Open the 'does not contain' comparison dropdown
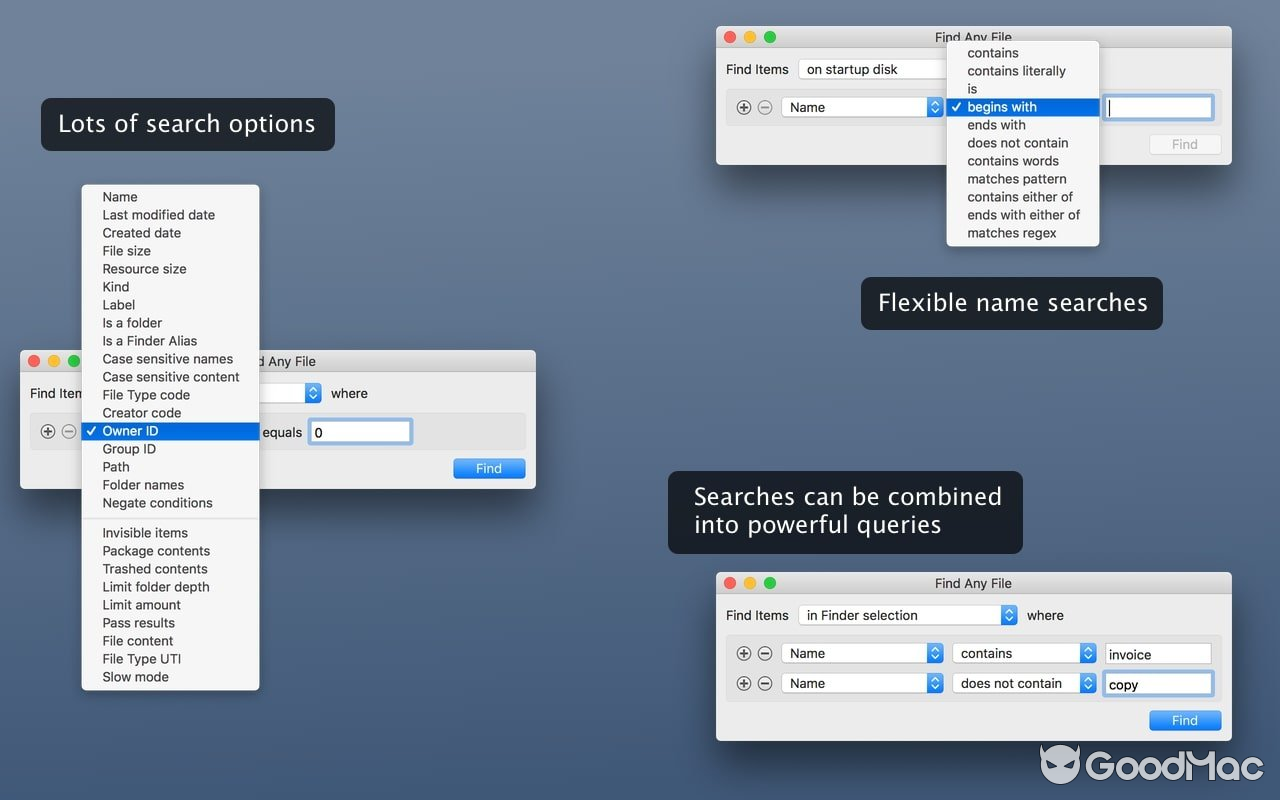Screen dimensions: 1280x800 [1022, 683]
